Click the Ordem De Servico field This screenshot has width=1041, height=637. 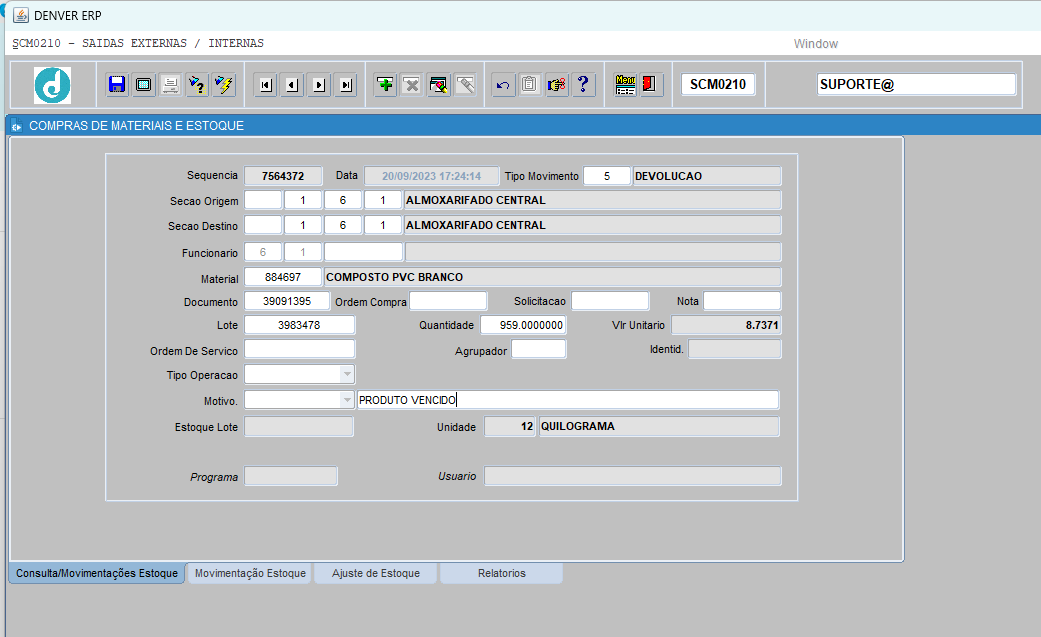tap(299, 349)
